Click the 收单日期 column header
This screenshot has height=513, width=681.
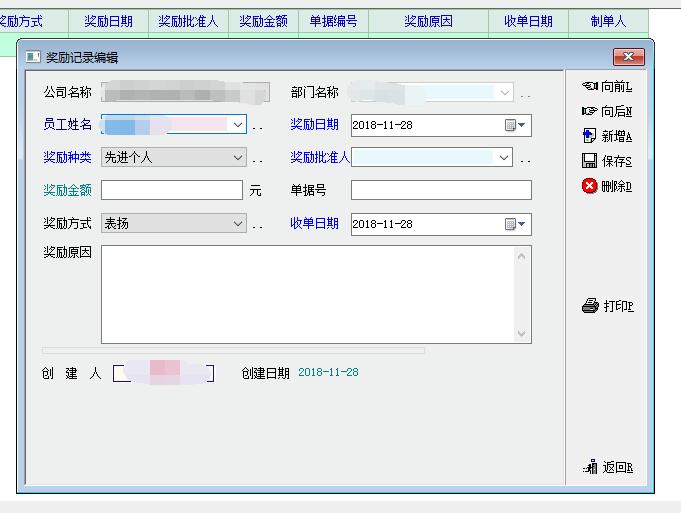528,21
